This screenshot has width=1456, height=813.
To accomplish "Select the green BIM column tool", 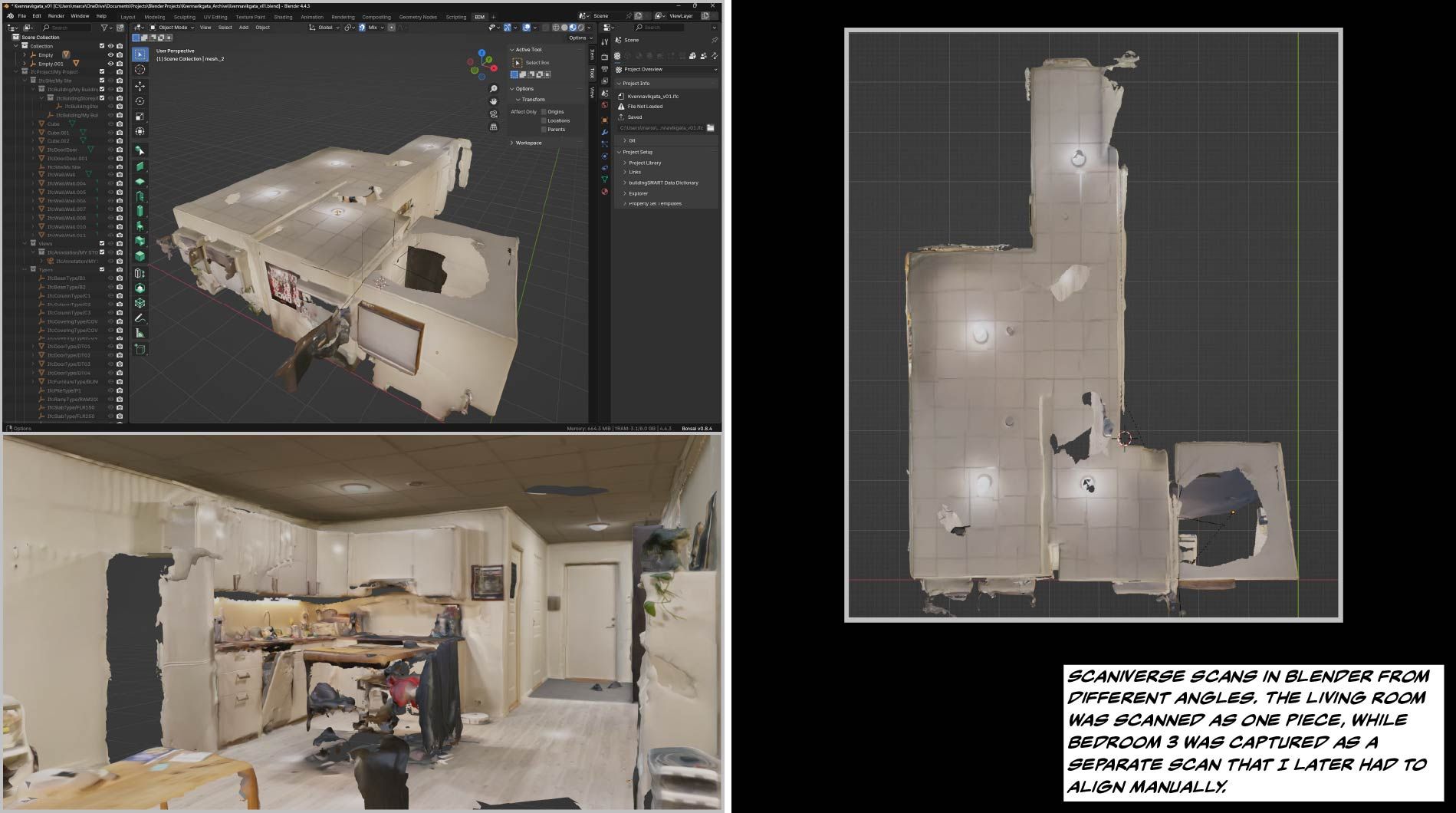I will 140,211.
